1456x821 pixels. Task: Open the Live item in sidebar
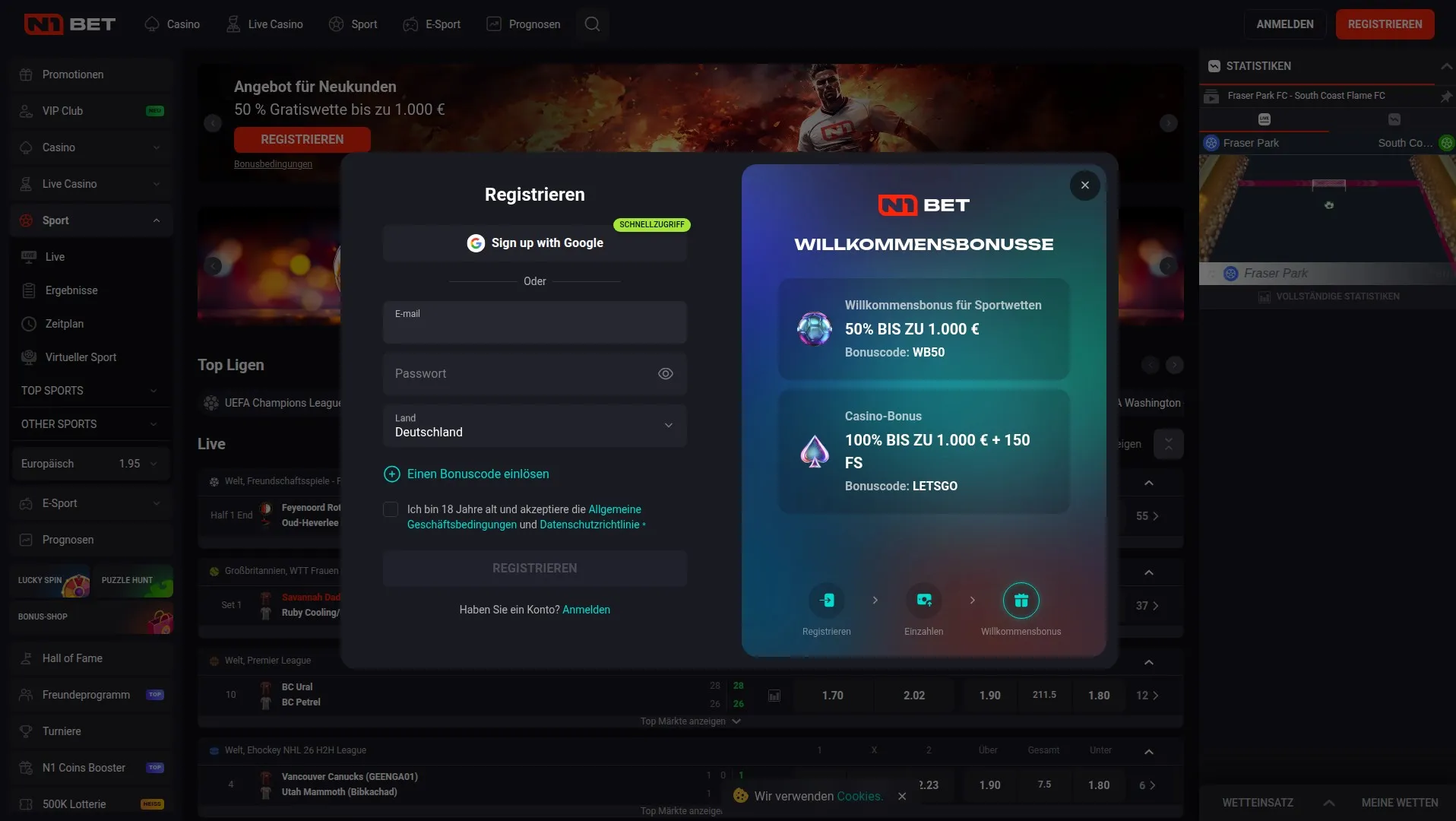[55, 257]
